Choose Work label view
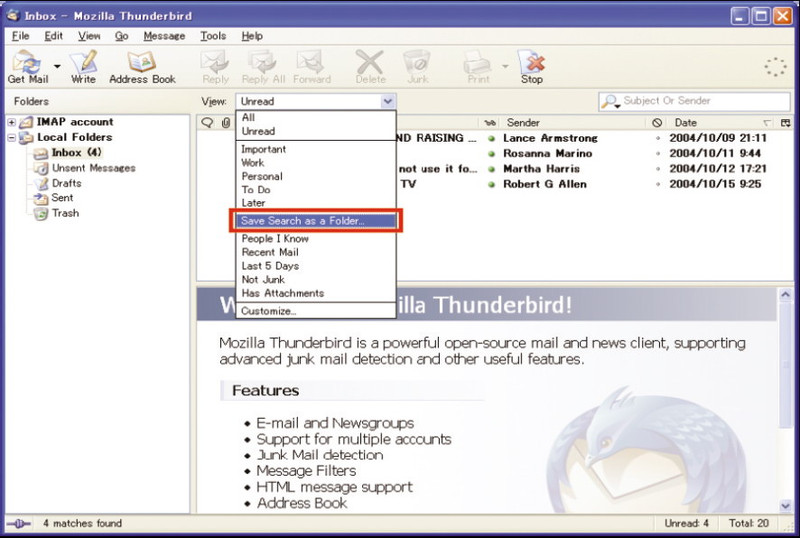800x538 pixels. point(316,163)
